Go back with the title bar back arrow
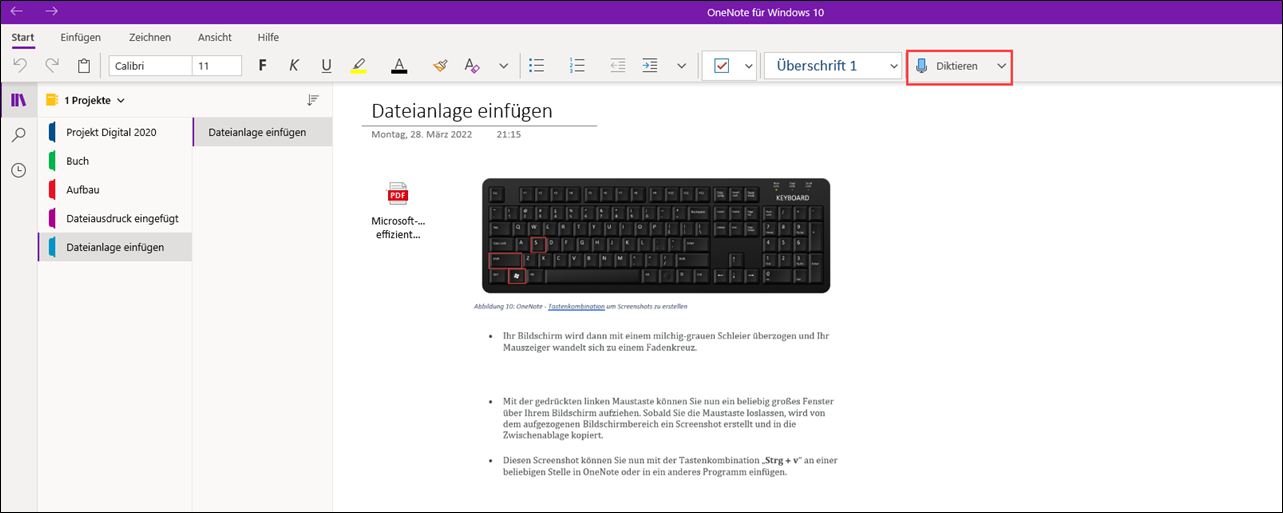The width and height of the screenshot is (1283, 513). click(x=16, y=11)
